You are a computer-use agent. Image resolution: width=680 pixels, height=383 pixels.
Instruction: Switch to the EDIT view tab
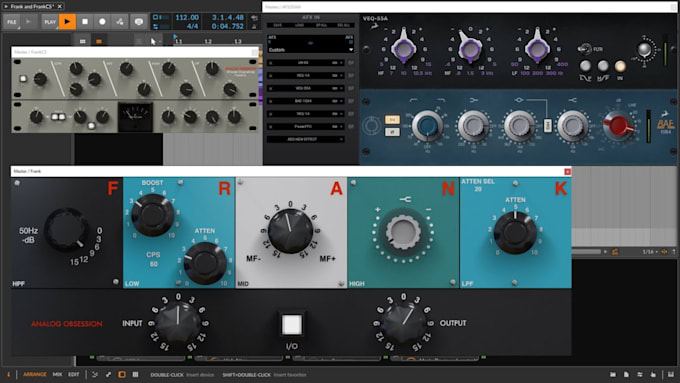pyautogui.click(x=74, y=374)
